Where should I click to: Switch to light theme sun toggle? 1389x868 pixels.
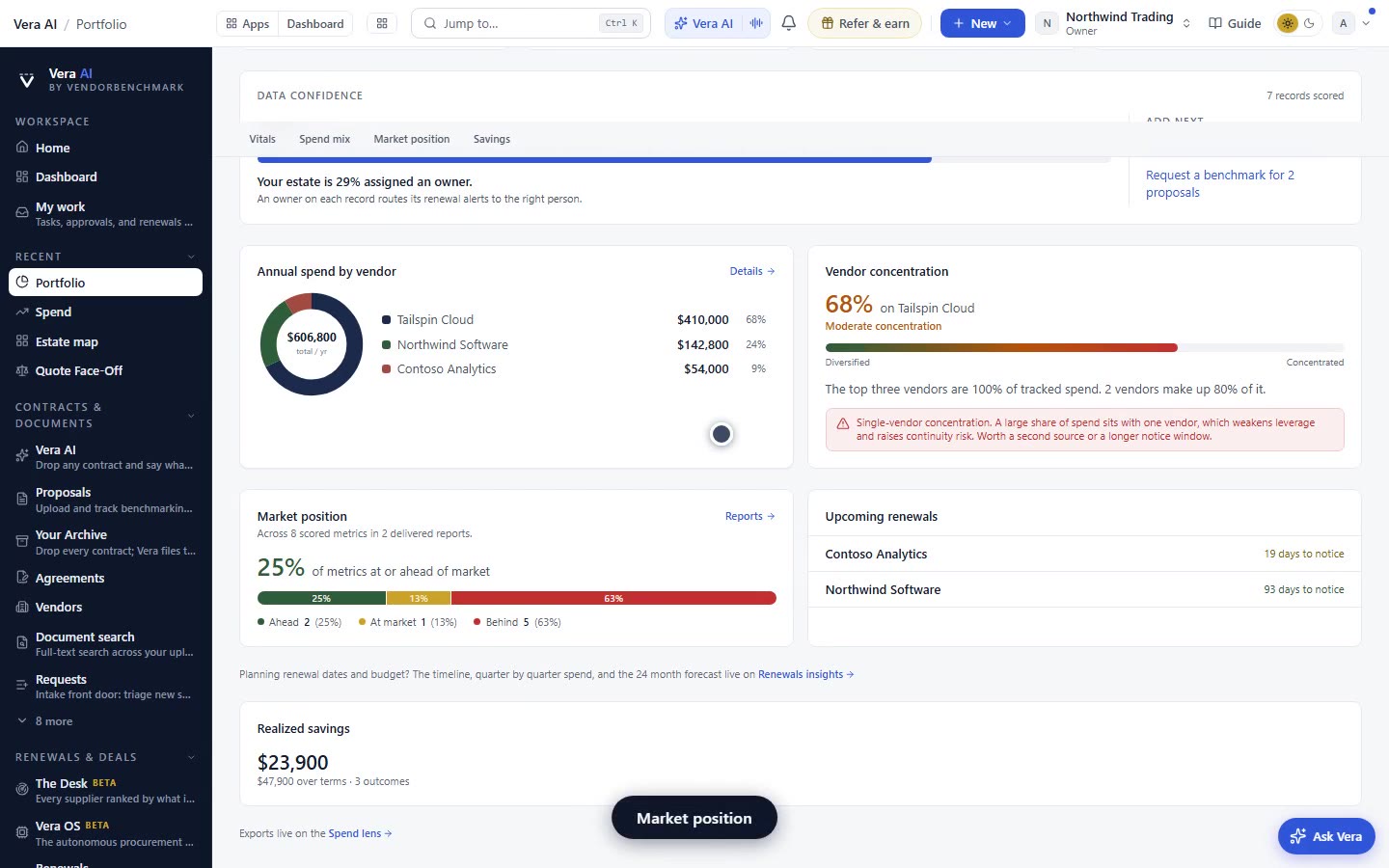coord(1287,23)
